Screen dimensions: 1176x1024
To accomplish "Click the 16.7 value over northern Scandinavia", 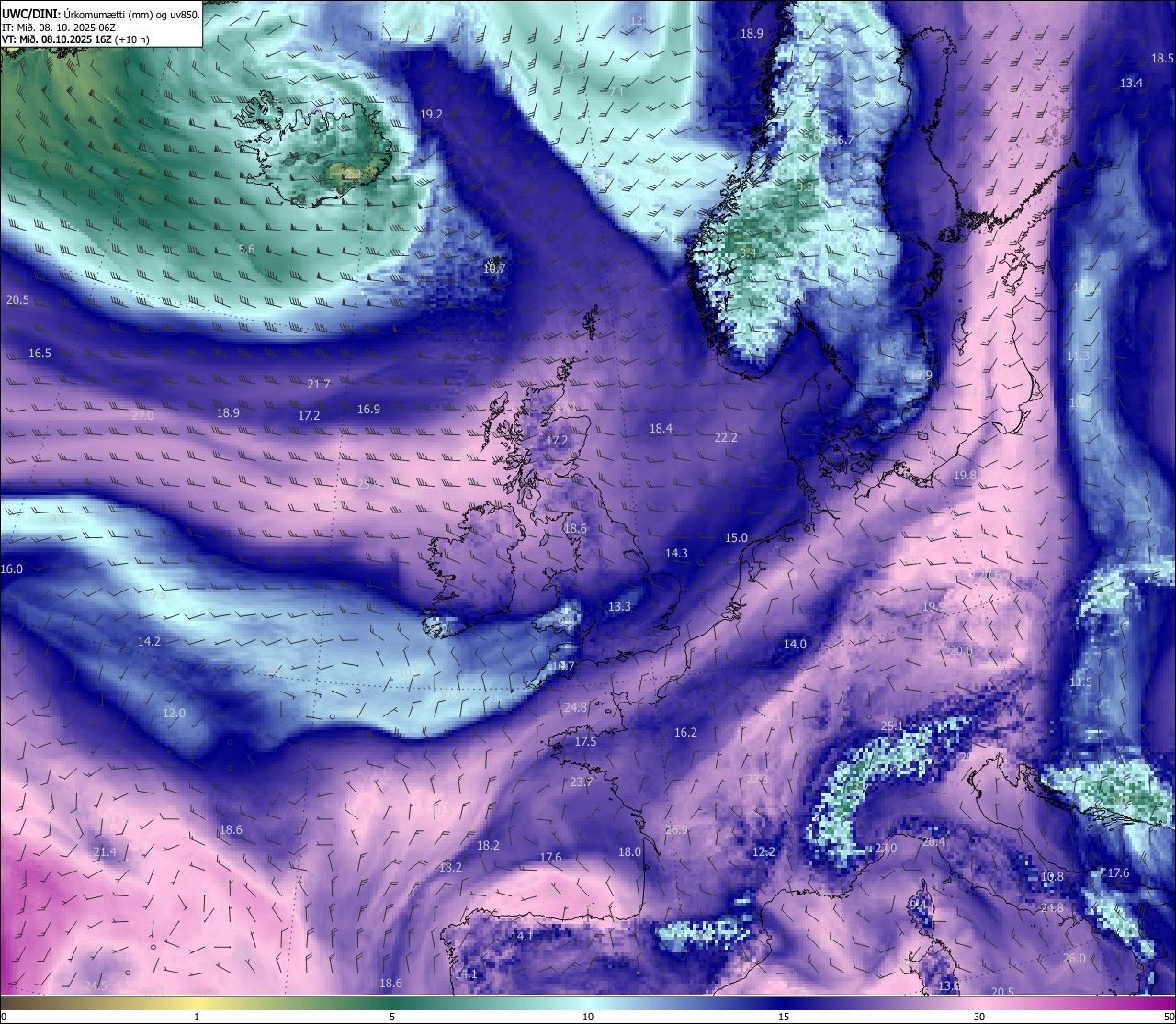I will pyautogui.click(x=843, y=141).
